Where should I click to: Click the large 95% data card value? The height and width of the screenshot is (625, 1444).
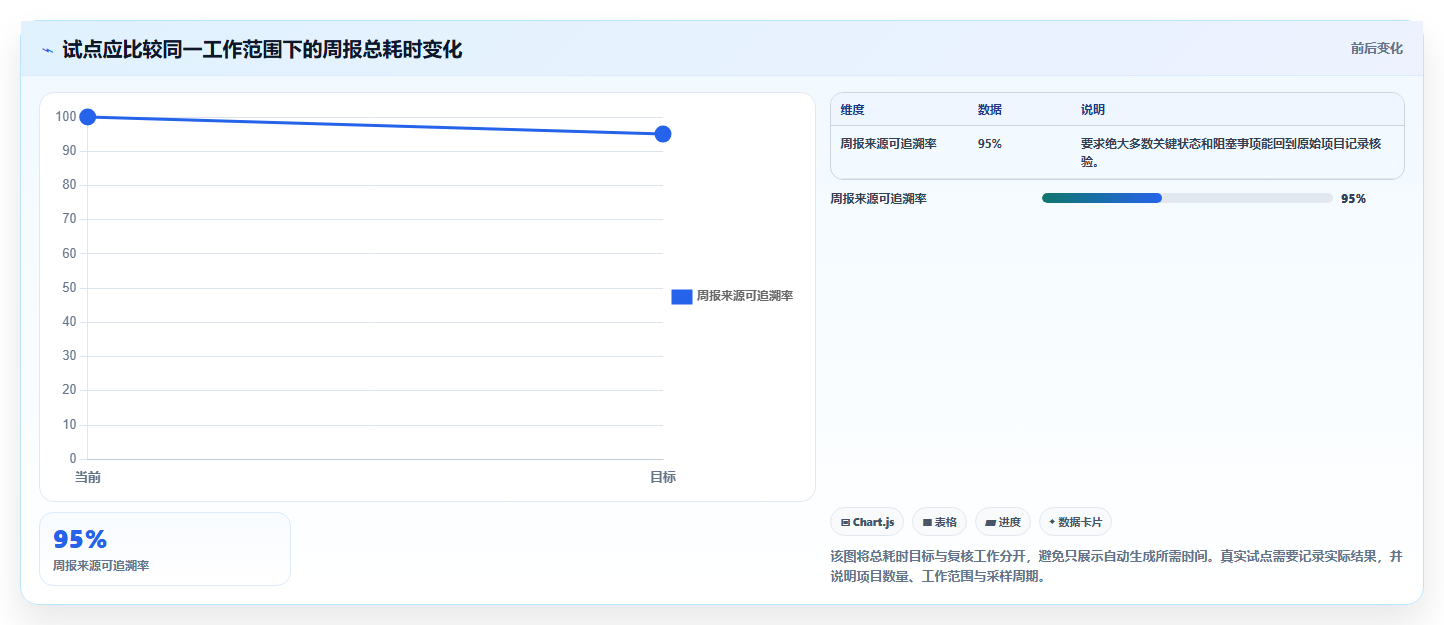[80, 540]
